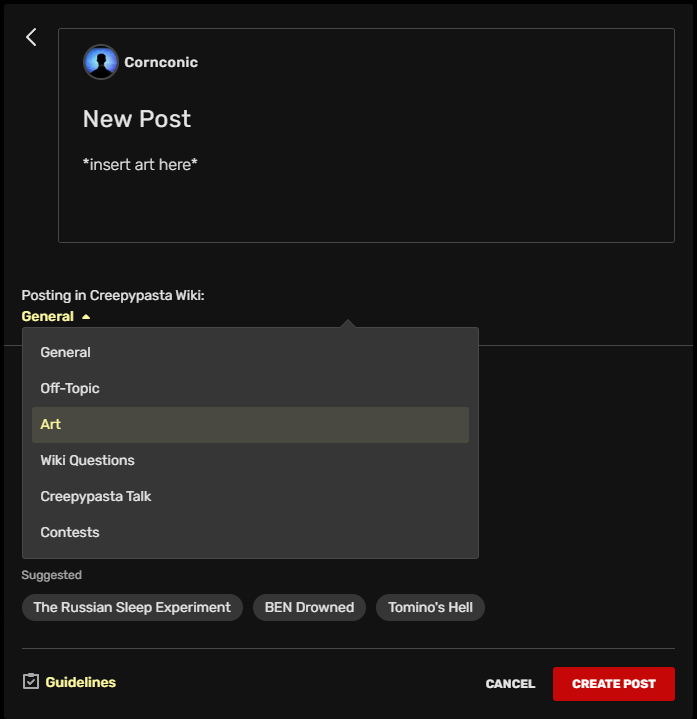Select General from the category list

[65, 352]
